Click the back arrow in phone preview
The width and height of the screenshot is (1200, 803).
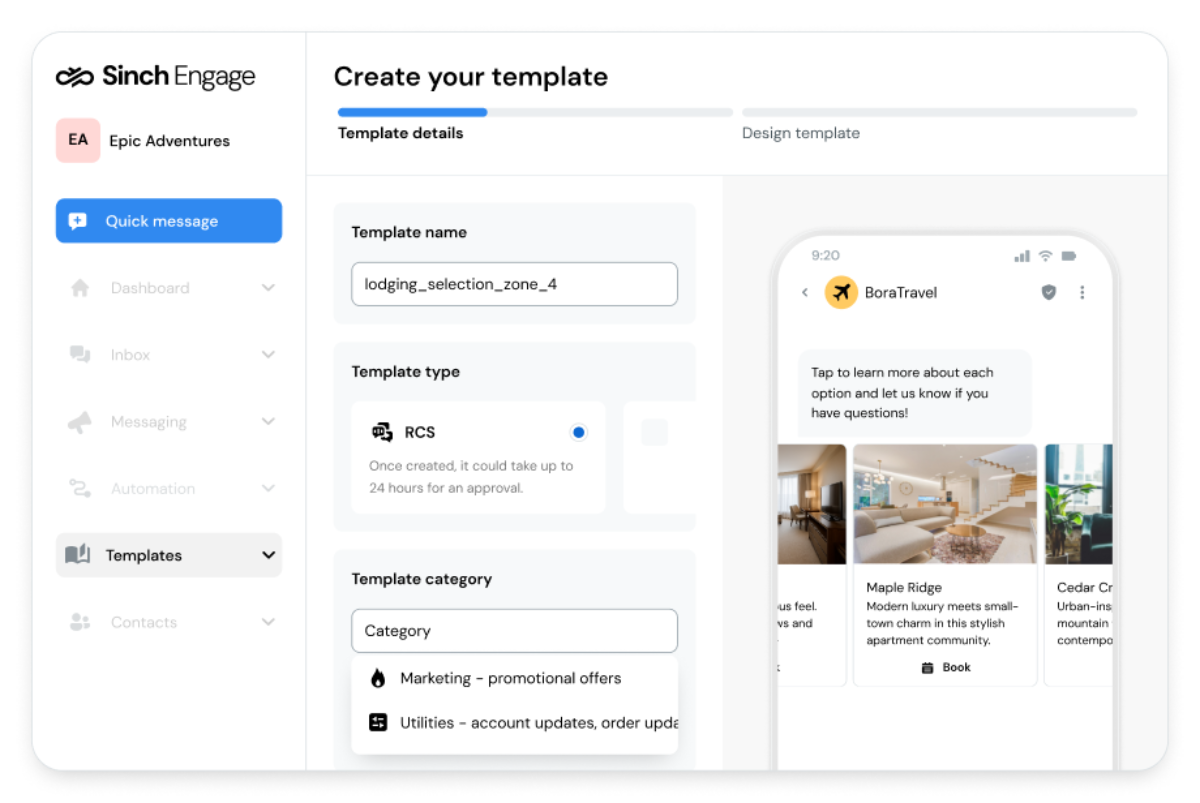(x=805, y=293)
